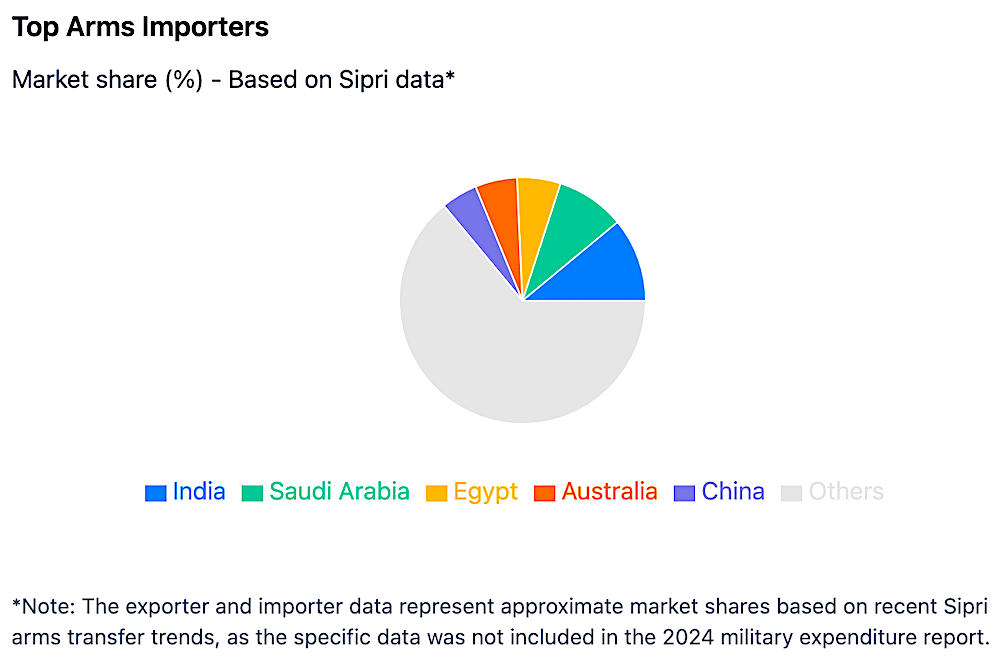
Task: Select the yellow Egypt pie slice
Action: tap(536, 210)
